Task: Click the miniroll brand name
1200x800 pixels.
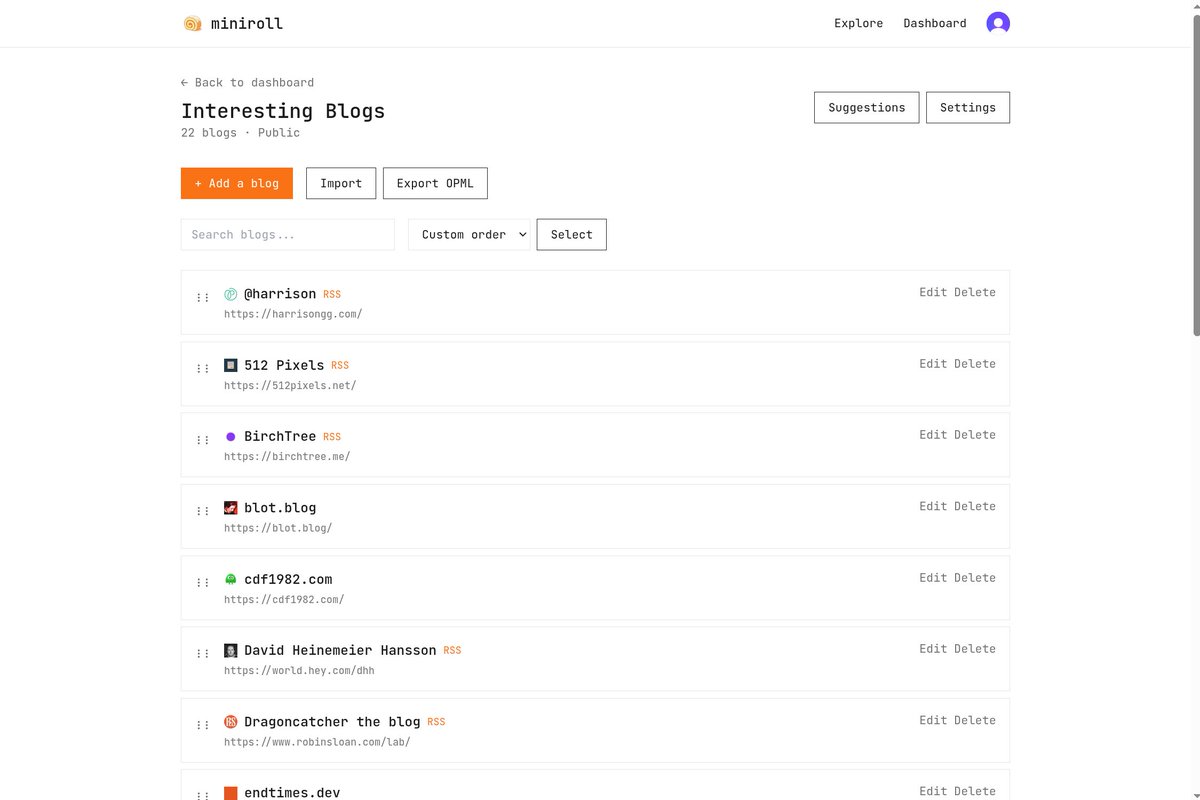Action: 247,23
